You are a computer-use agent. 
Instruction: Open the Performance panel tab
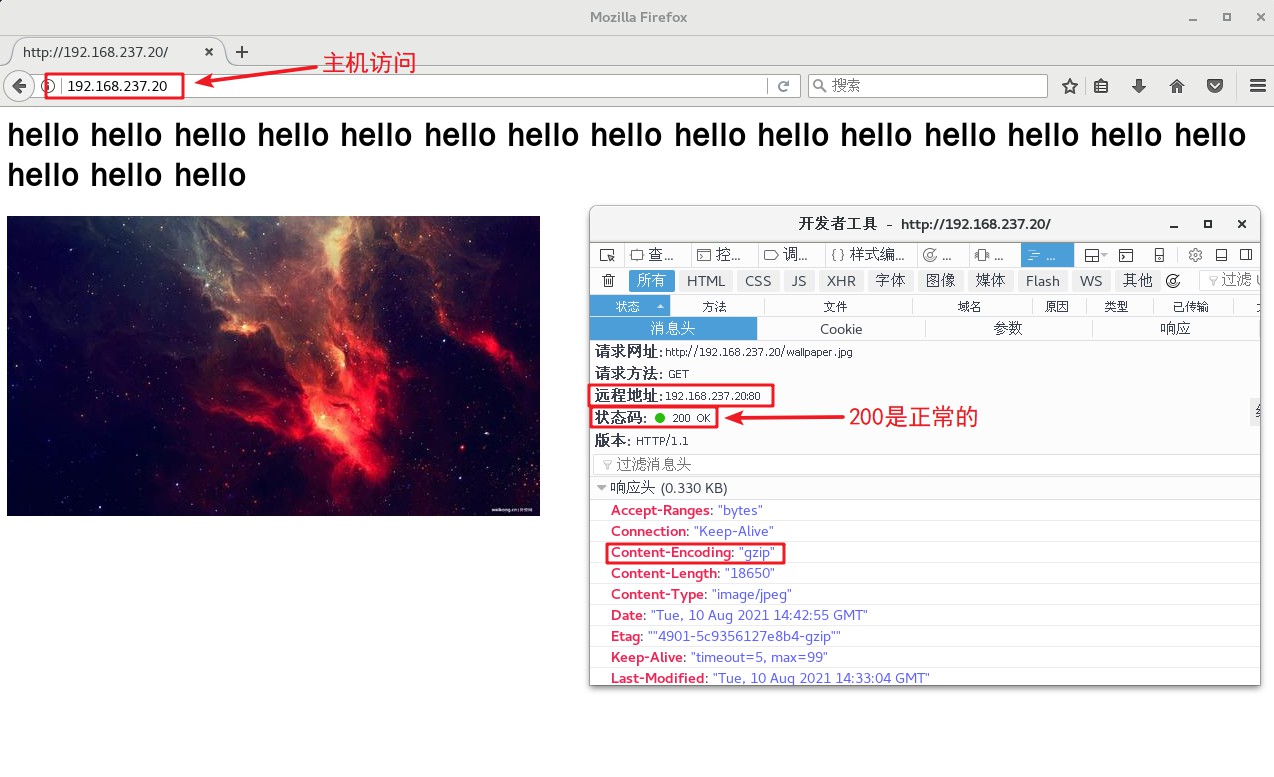tap(941, 255)
